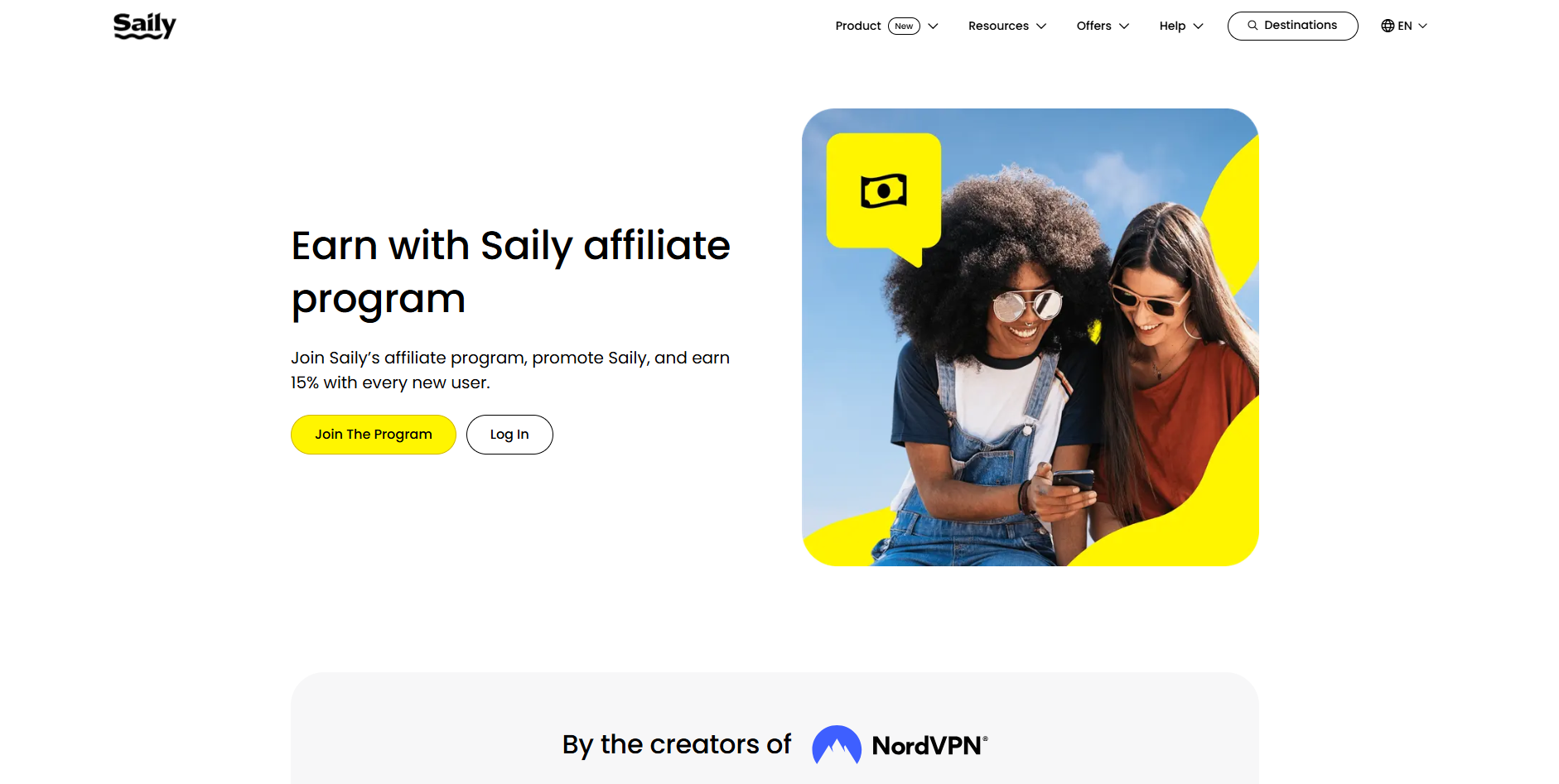Click the NordVPN mountain logo icon
The height and width of the screenshot is (784, 1559).
(837, 745)
